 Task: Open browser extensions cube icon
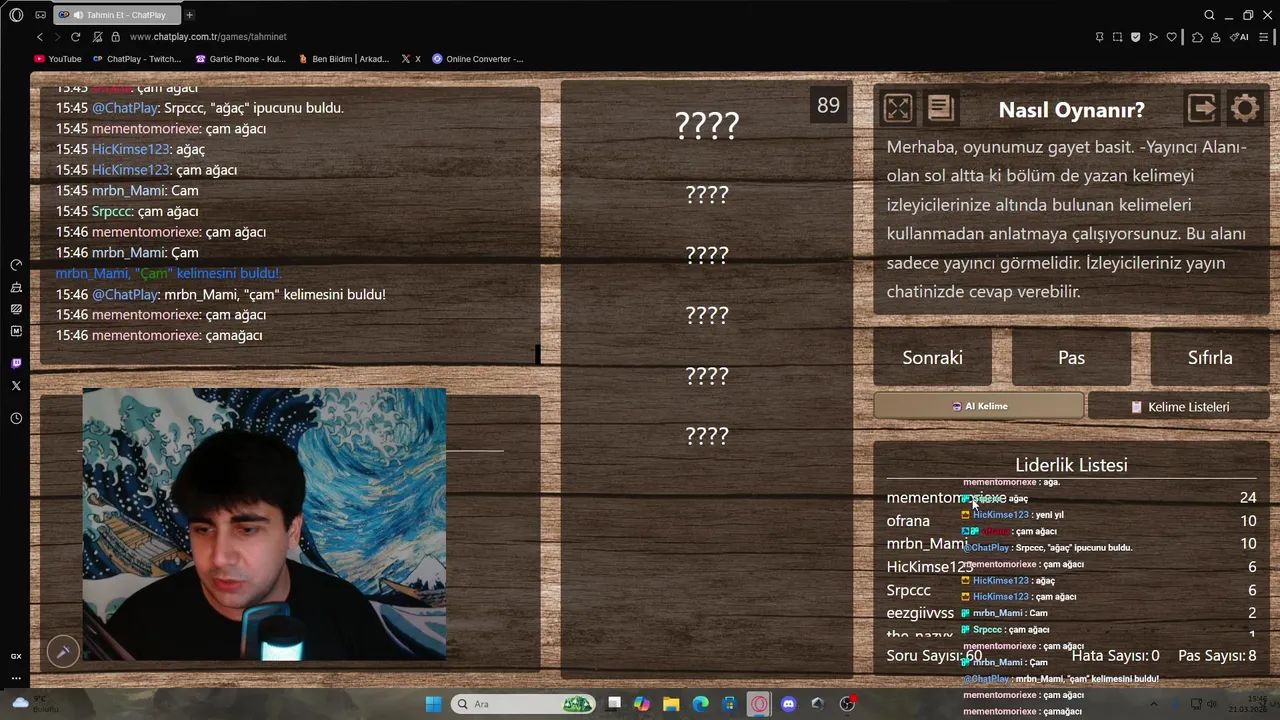point(1197,37)
